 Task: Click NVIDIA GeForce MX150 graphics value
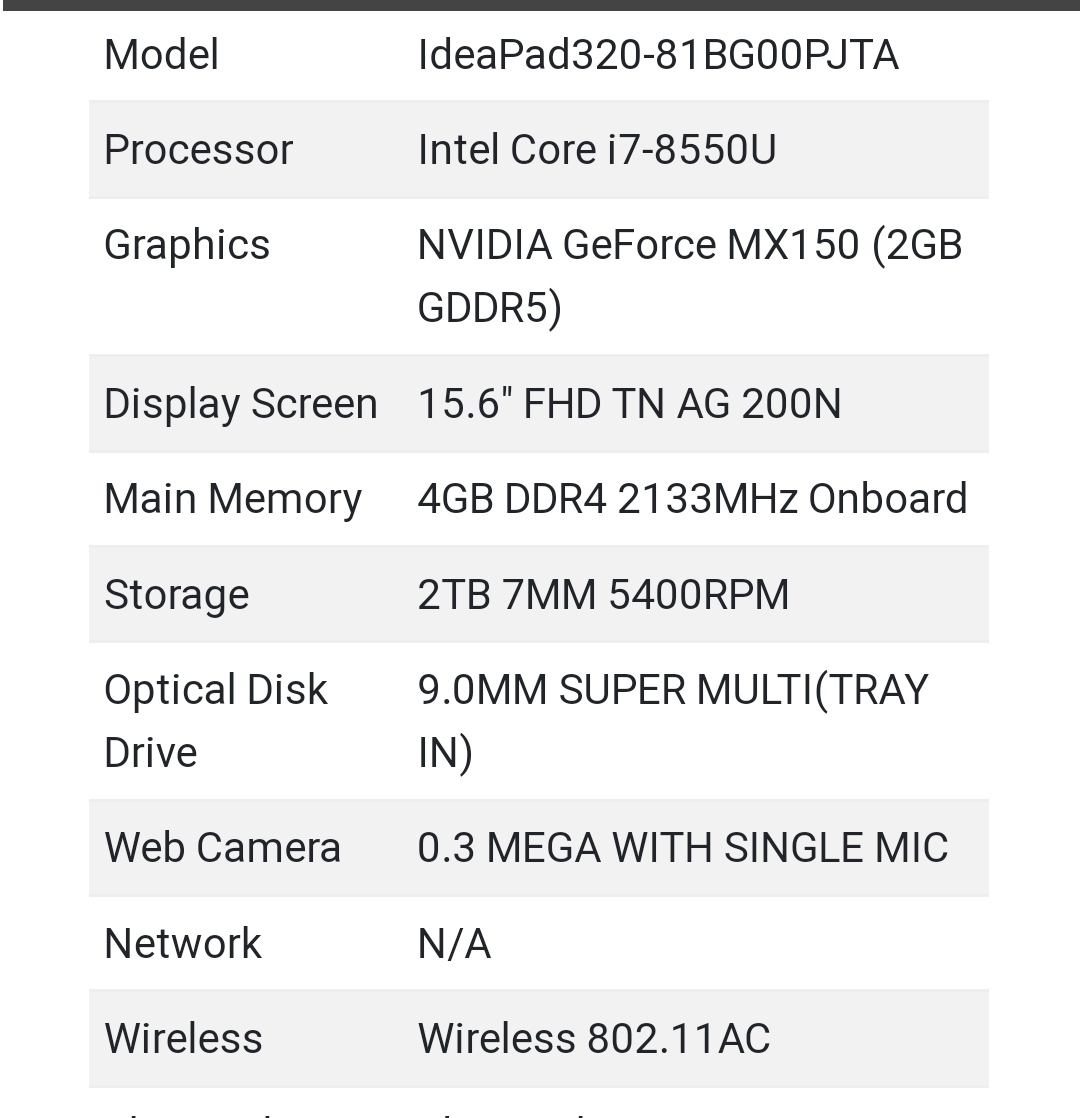tap(689, 276)
